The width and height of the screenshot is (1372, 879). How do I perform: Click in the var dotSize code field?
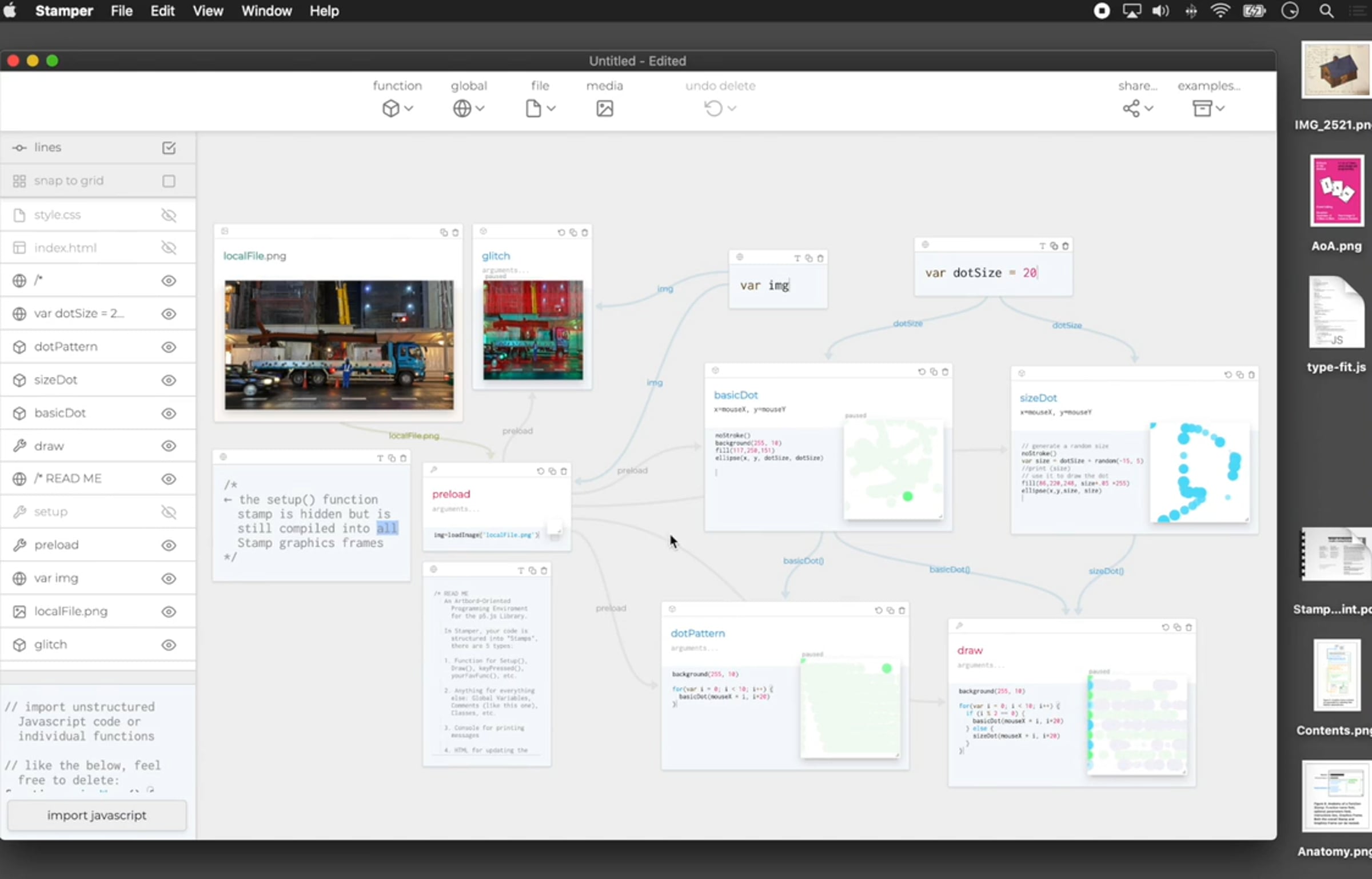click(x=993, y=273)
